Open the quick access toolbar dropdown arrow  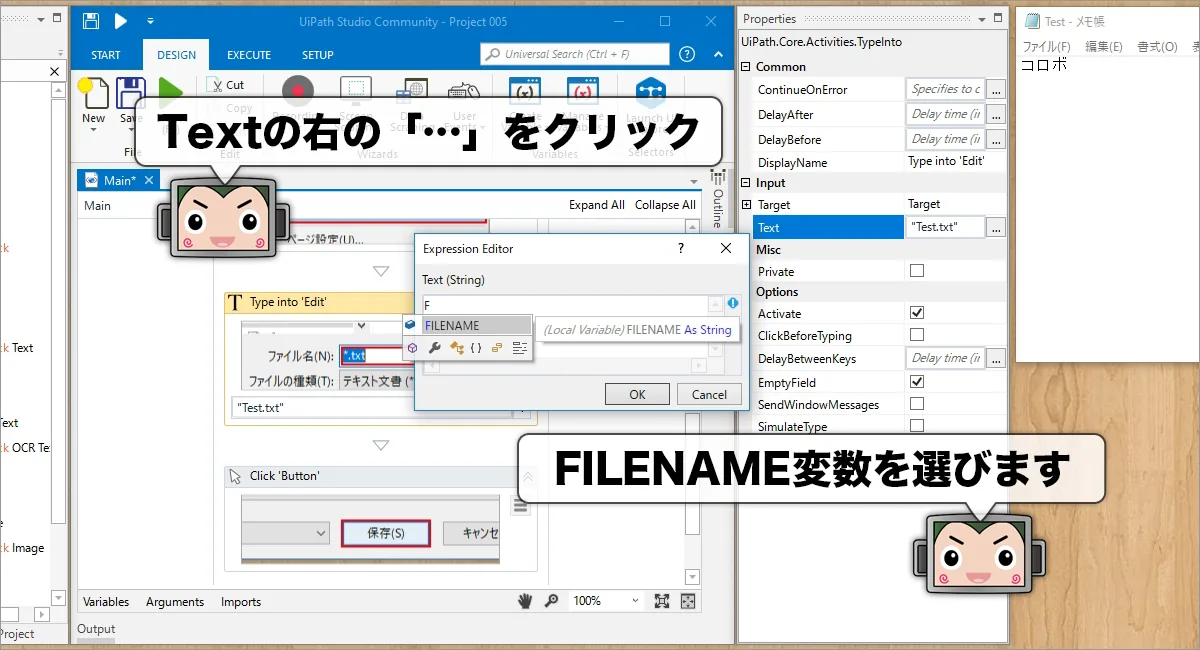pyautogui.click(x=150, y=21)
